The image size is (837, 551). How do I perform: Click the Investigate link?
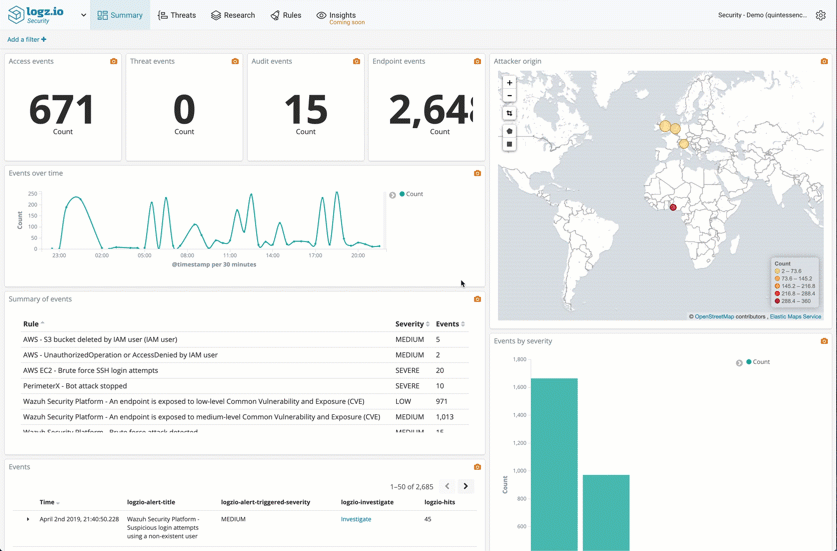coord(356,519)
